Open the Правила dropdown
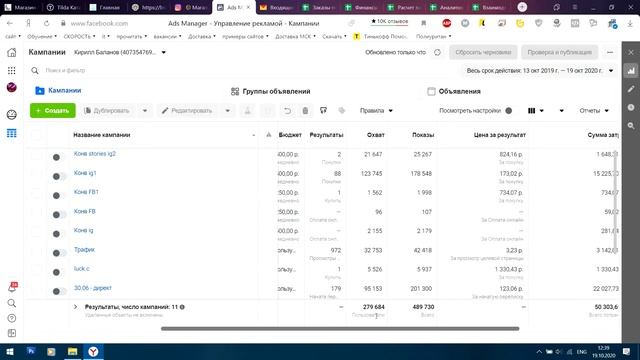The height and width of the screenshot is (360, 640). 376,111
